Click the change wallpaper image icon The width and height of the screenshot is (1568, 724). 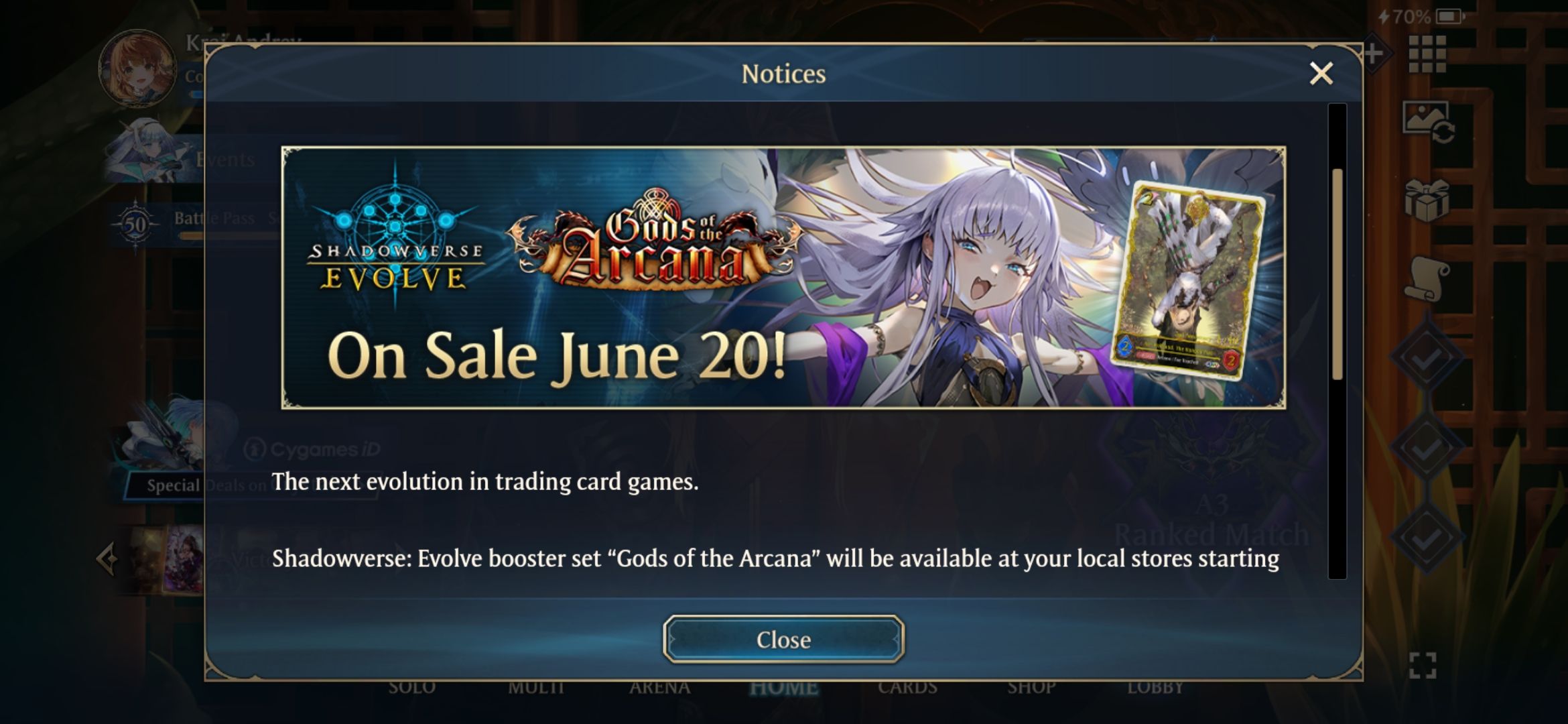(x=1428, y=122)
